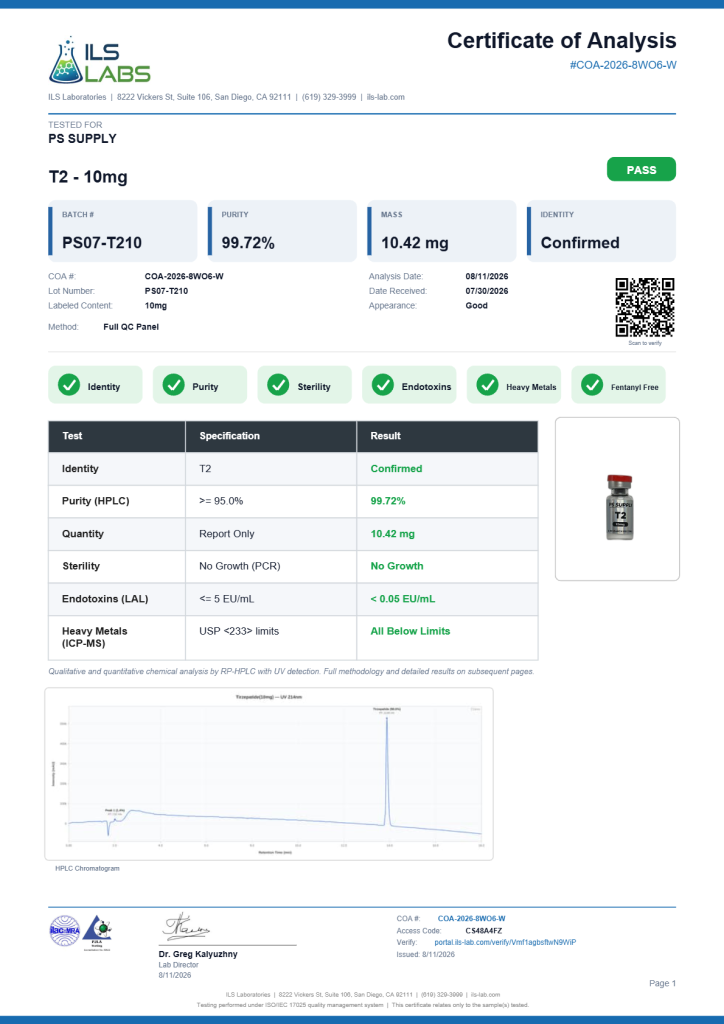Click the Report Only specification cell
724x1024 pixels.
tap(271, 534)
